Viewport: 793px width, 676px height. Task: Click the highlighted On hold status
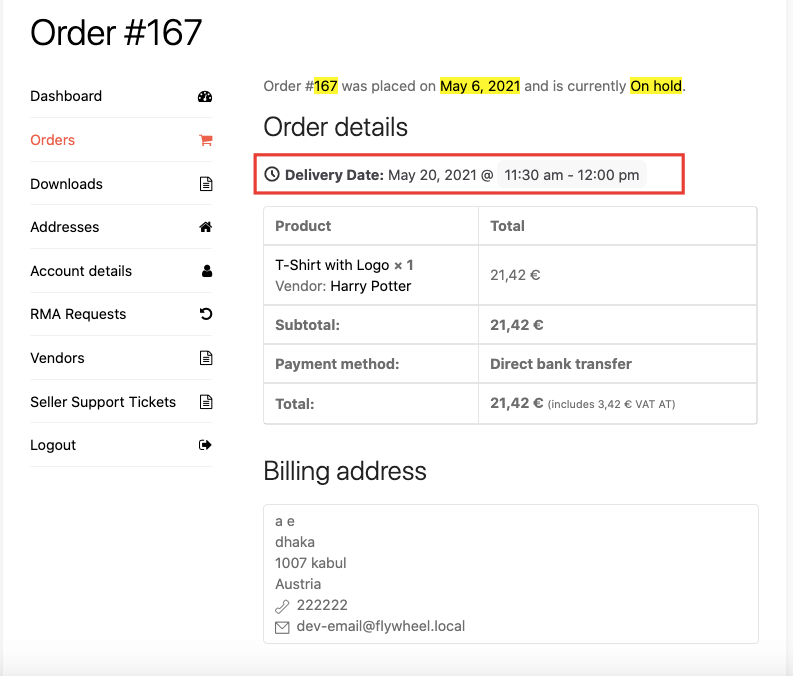click(x=656, y=86)
